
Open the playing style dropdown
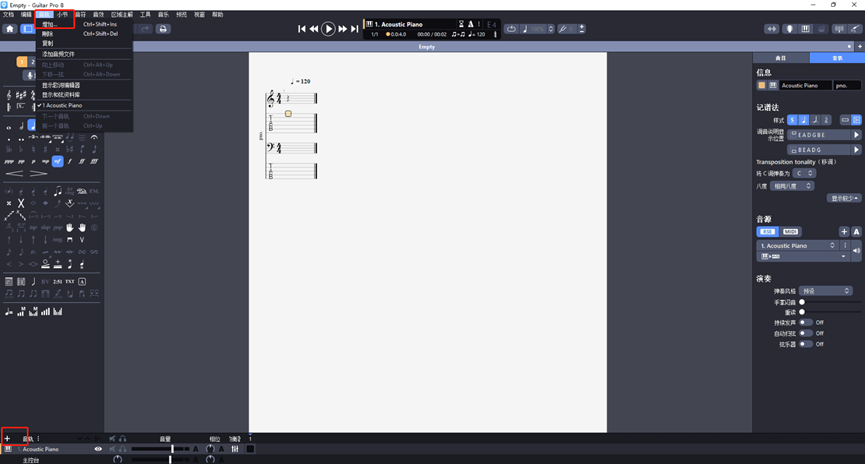coord(825,291)
